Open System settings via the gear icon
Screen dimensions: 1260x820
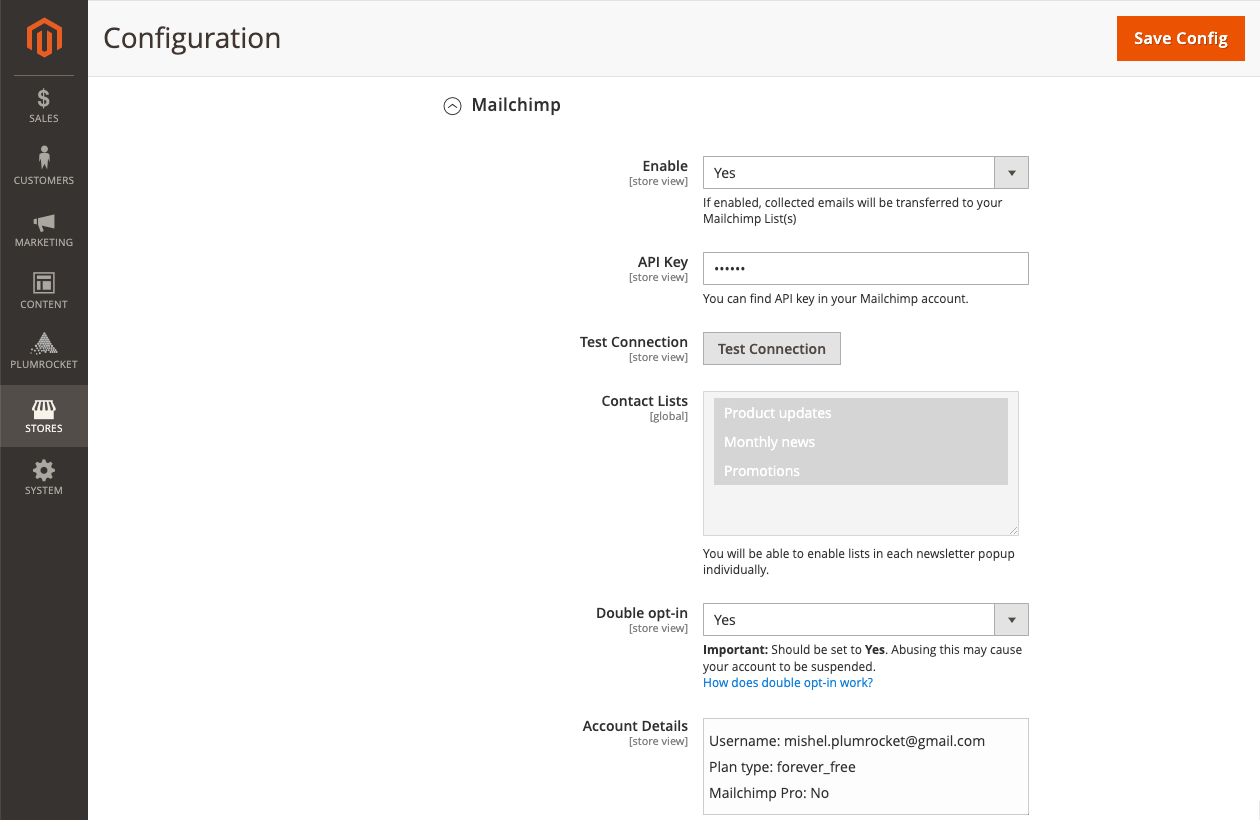pos(43,477)
